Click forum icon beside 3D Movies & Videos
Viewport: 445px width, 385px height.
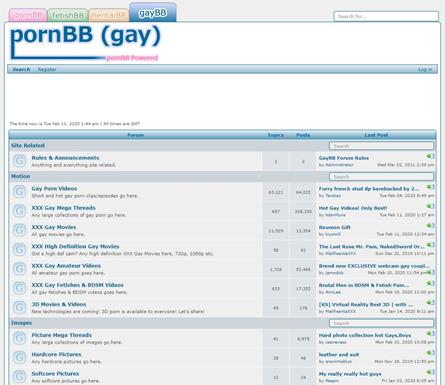(20, 308)
